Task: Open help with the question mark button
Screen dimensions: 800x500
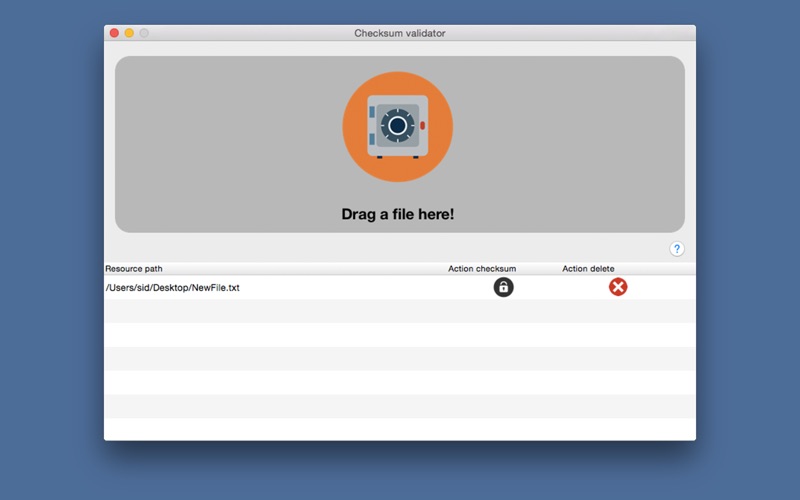Action: (x=677, y=249)
